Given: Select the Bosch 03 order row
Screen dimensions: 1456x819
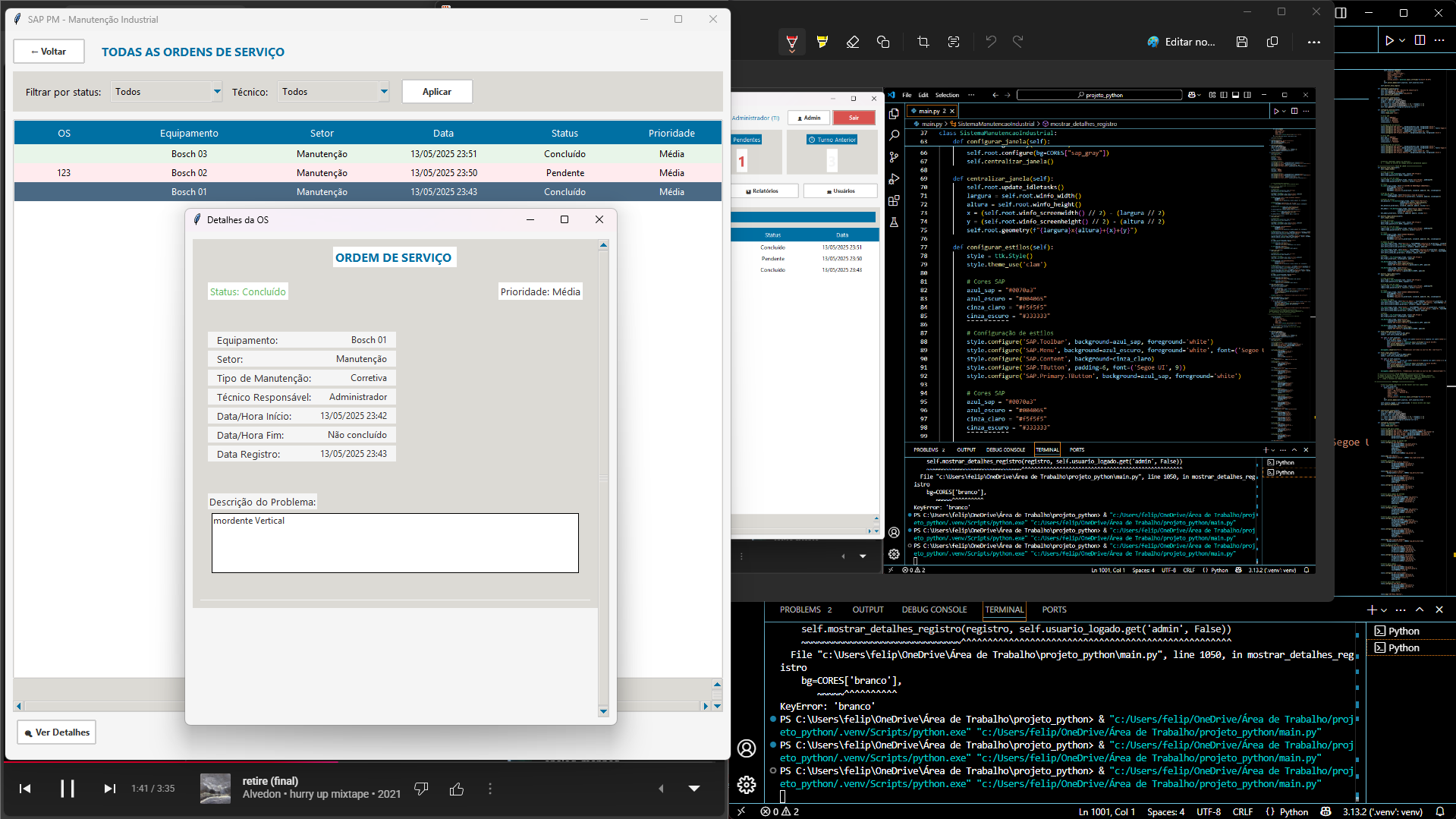Looking at the screenshot, I should [368, 153].
